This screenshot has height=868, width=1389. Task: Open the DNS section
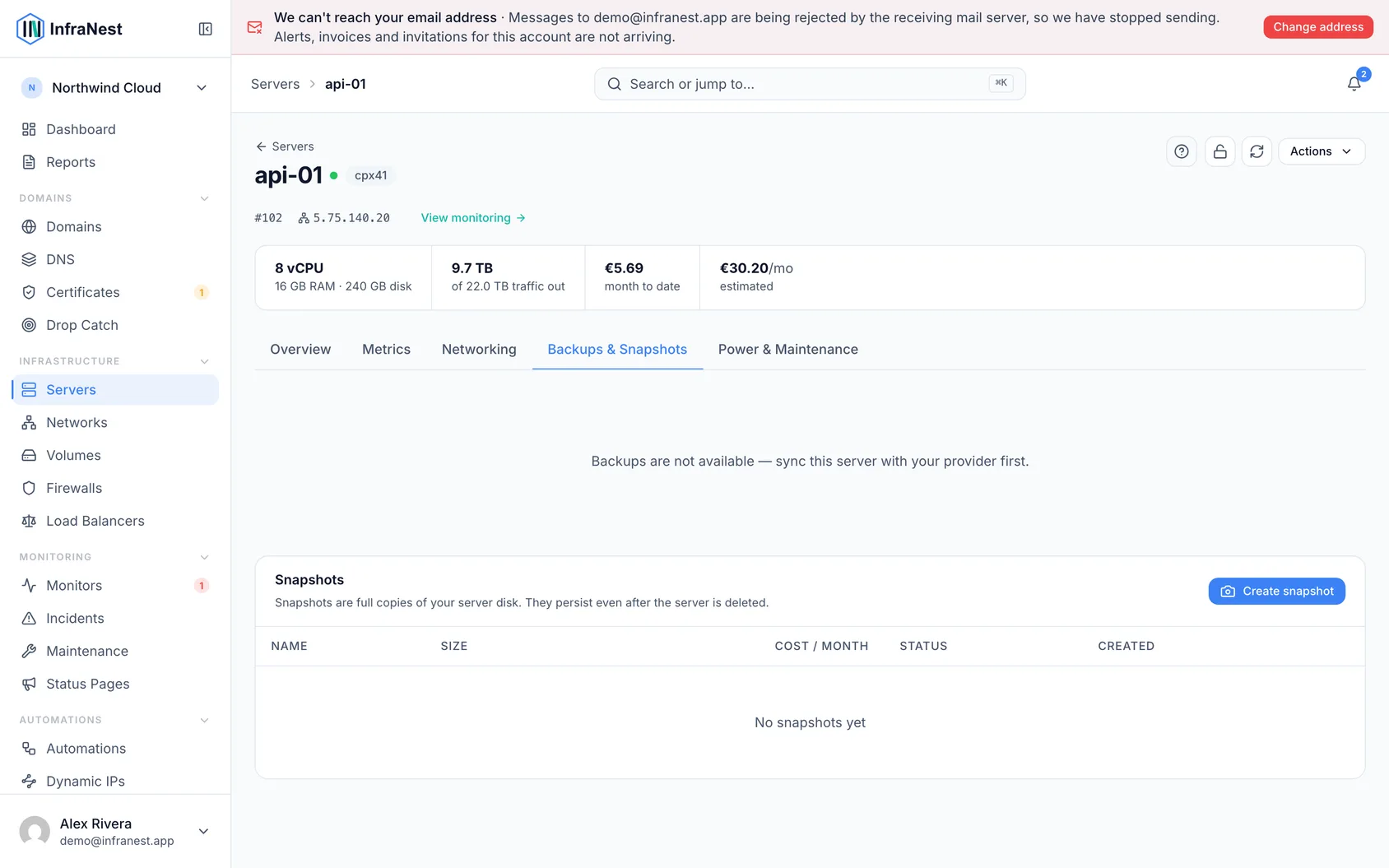115,259
